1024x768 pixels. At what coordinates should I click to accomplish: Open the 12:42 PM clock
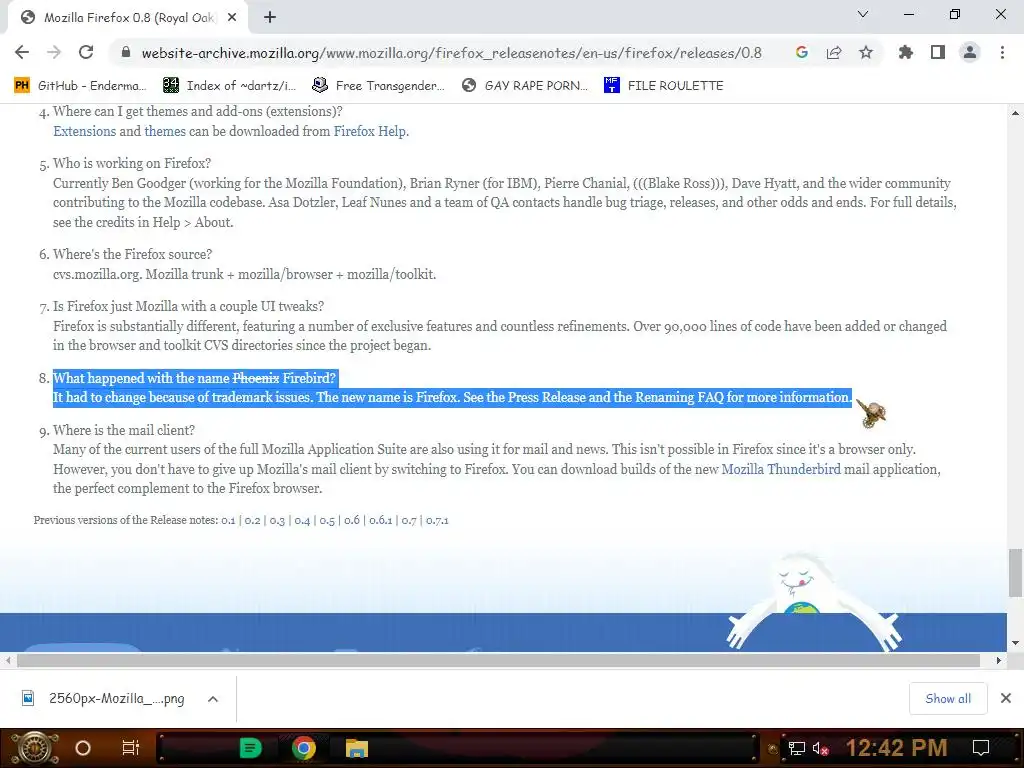coord(896,748)
